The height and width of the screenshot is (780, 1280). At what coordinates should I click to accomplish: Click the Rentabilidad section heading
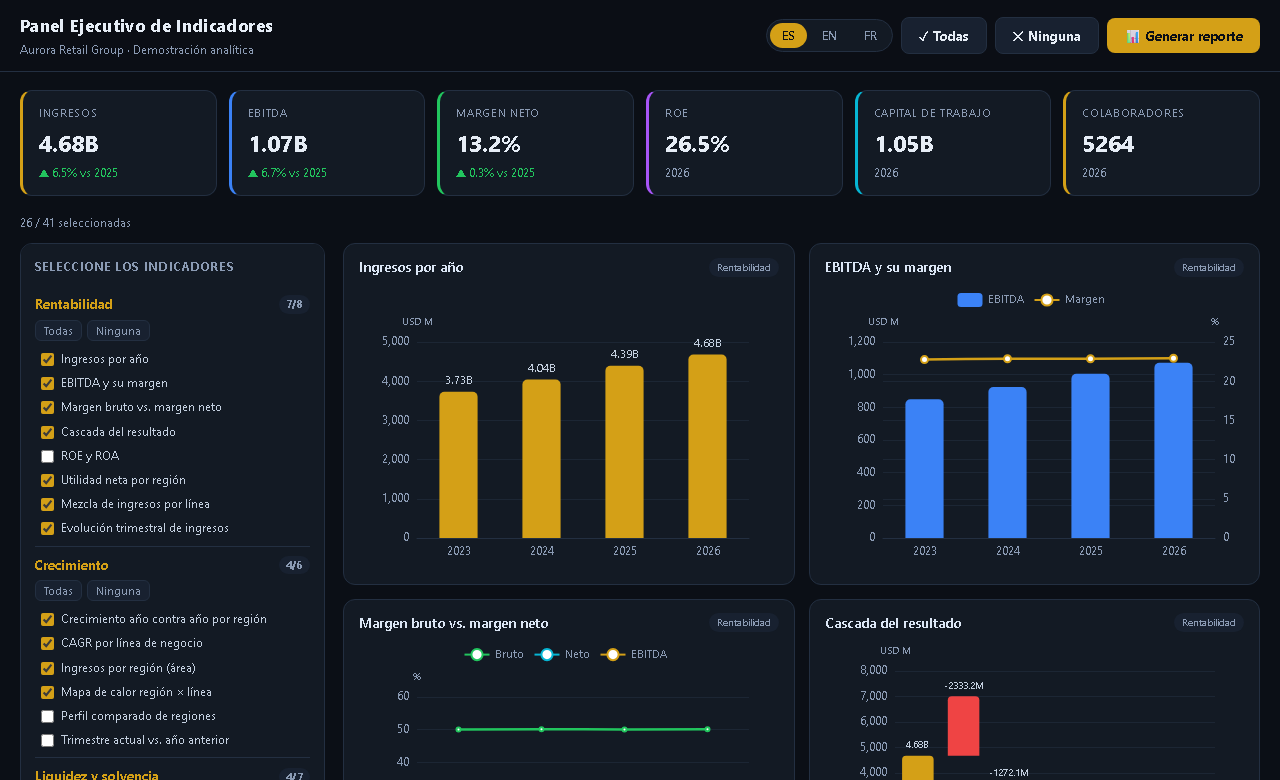tap(74, 304)
